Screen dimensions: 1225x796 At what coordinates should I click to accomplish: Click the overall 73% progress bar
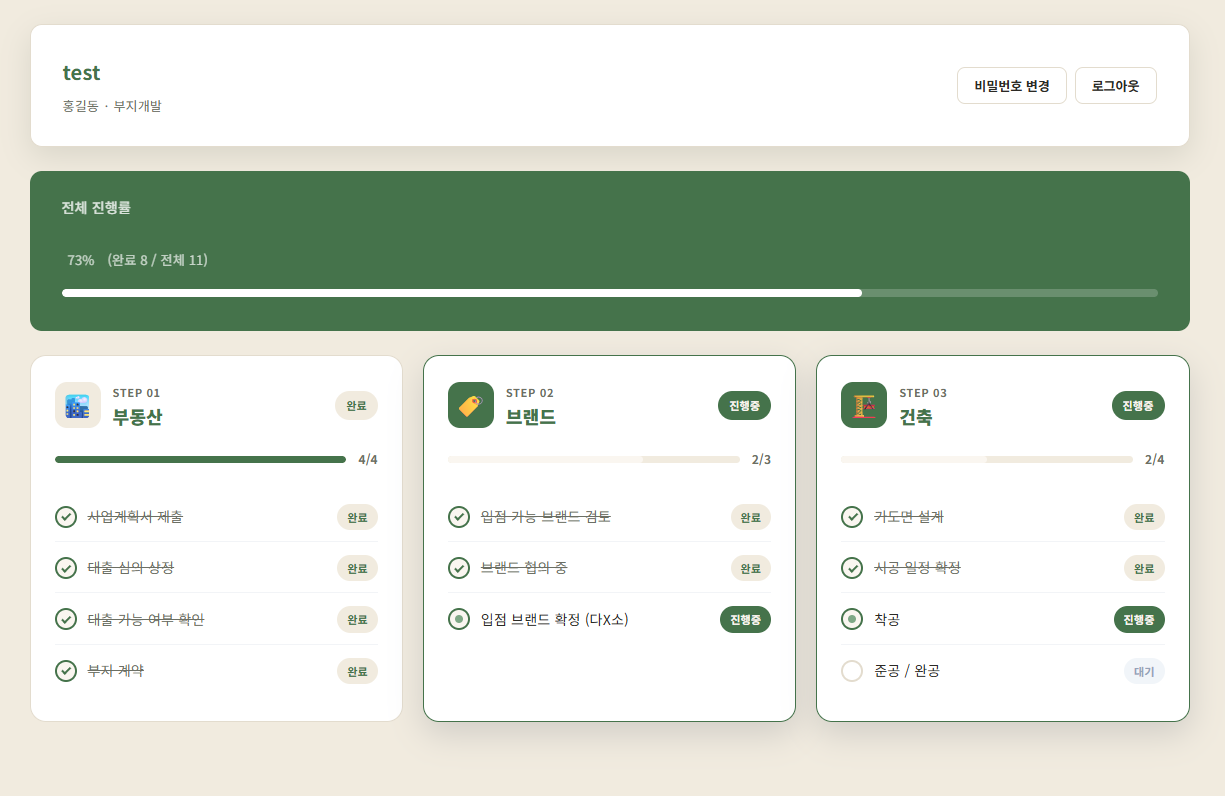pyautogui.click(x=610, y=293)
